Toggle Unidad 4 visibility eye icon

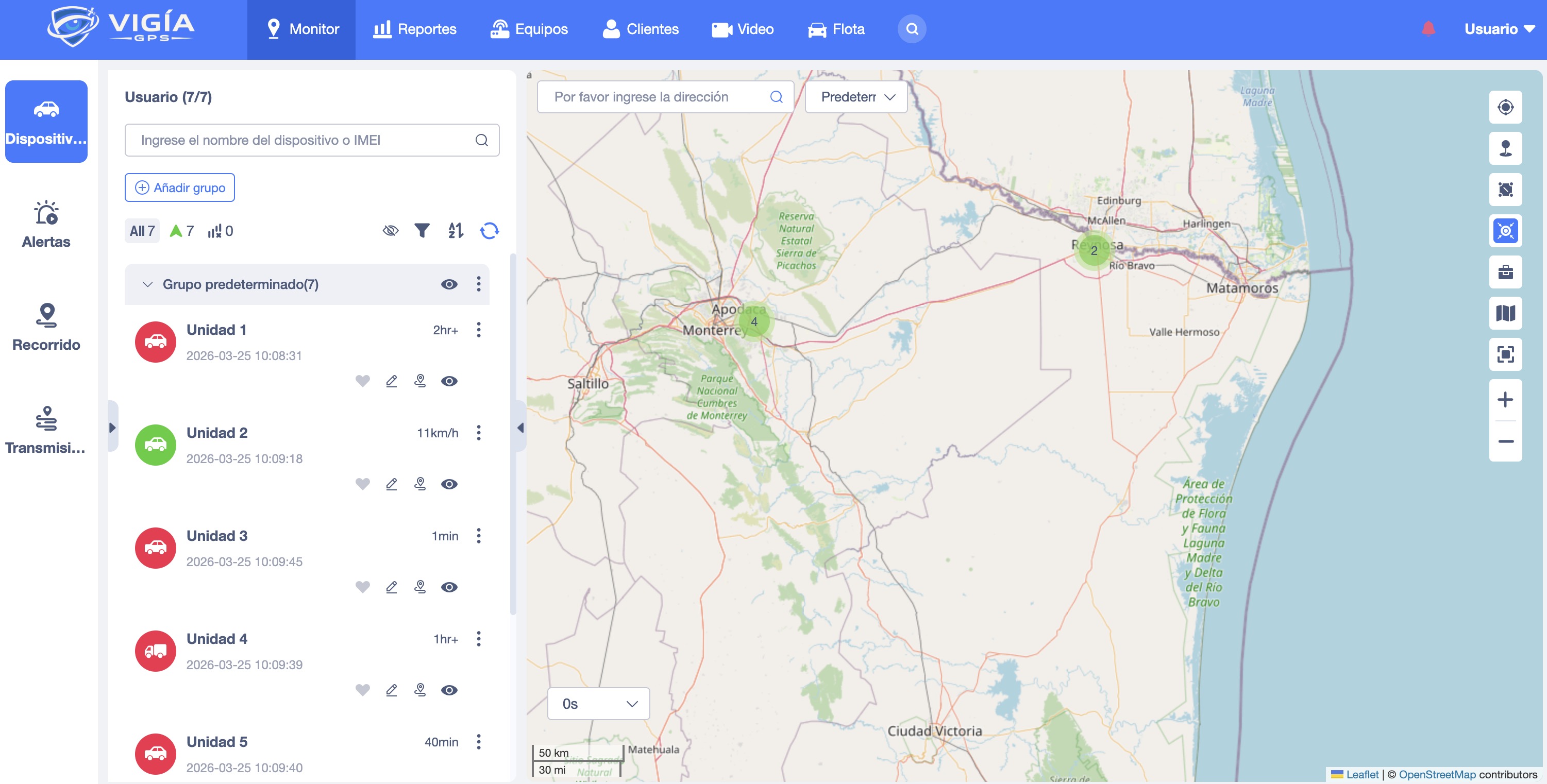(x=449, y=690)
